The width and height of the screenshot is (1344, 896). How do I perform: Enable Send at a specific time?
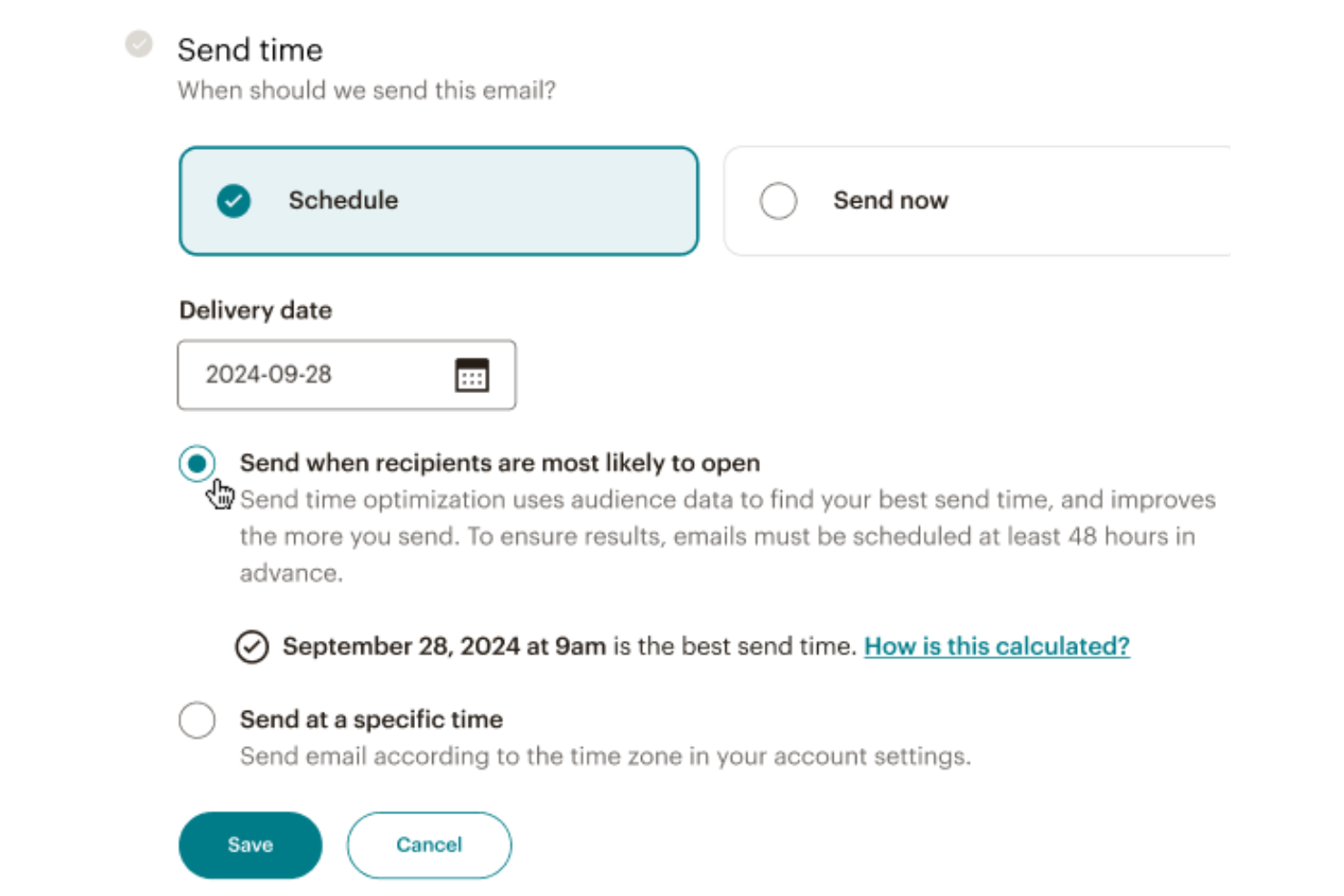pyautogui.click(x=197, y=719)
